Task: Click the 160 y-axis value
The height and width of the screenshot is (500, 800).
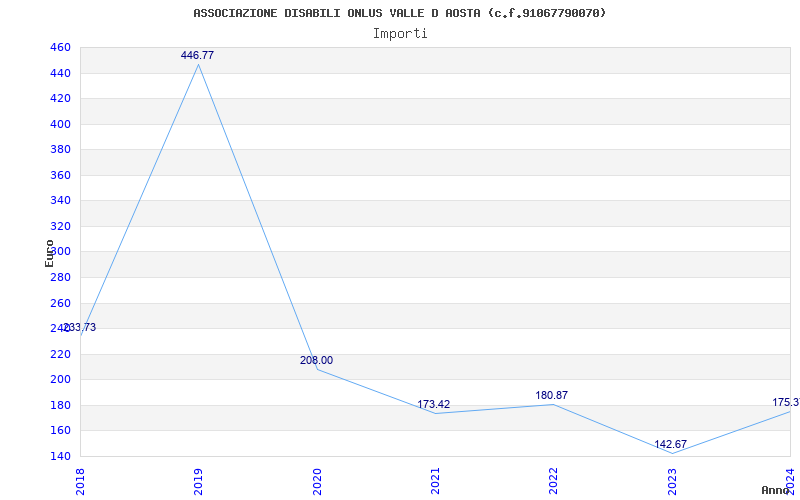Action: pos(60,431)
